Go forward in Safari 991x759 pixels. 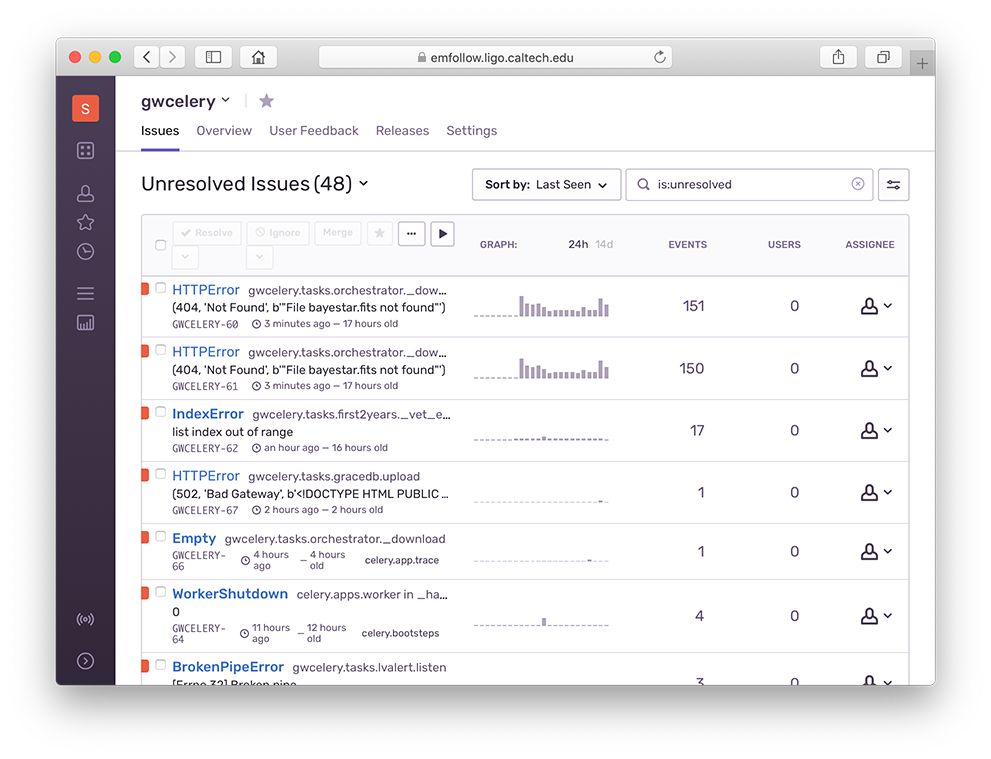[172, 58]
